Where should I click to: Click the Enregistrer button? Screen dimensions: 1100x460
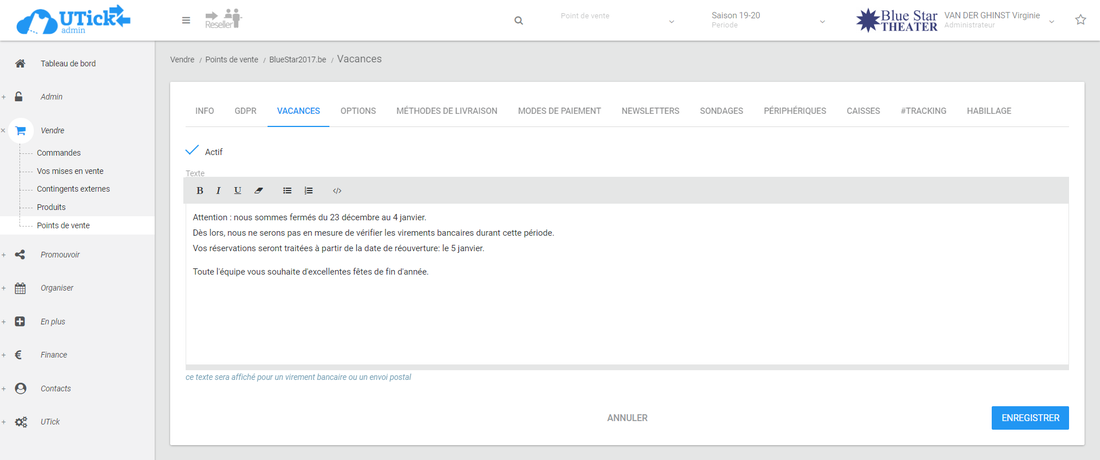1030,418
